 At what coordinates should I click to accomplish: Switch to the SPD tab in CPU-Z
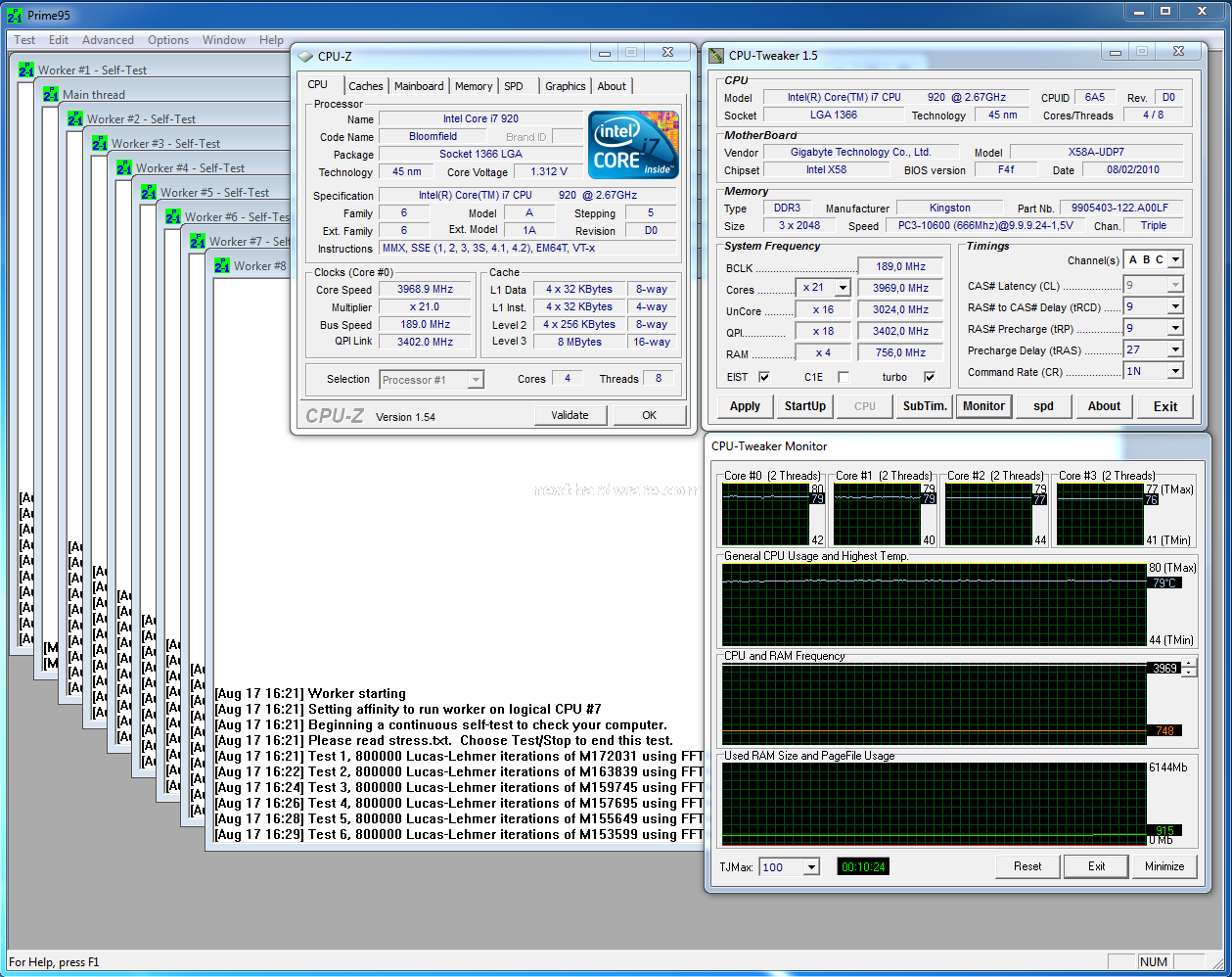(x=514, y=86)
